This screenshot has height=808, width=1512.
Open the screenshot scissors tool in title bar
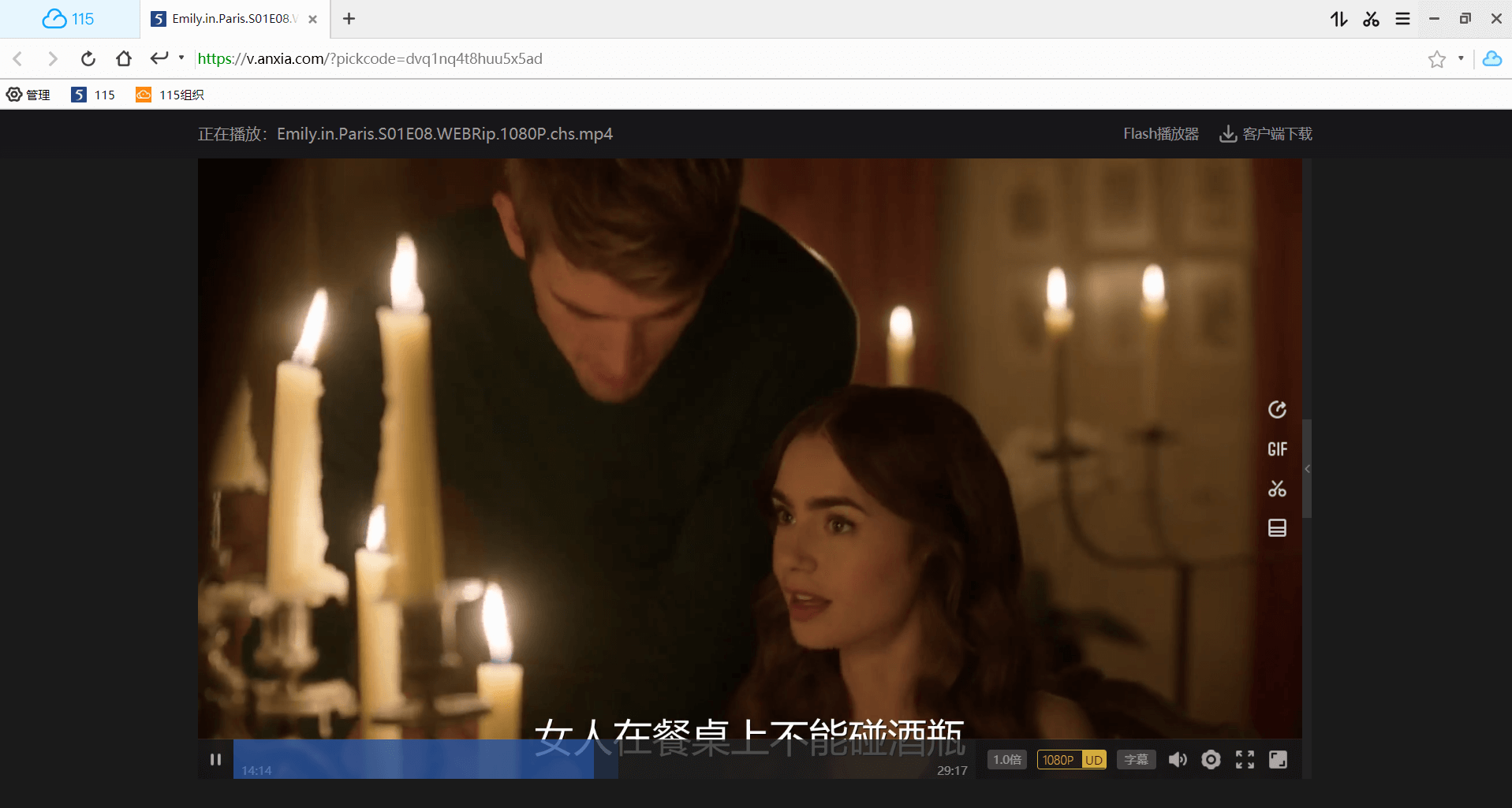[x=1371, y=19]
